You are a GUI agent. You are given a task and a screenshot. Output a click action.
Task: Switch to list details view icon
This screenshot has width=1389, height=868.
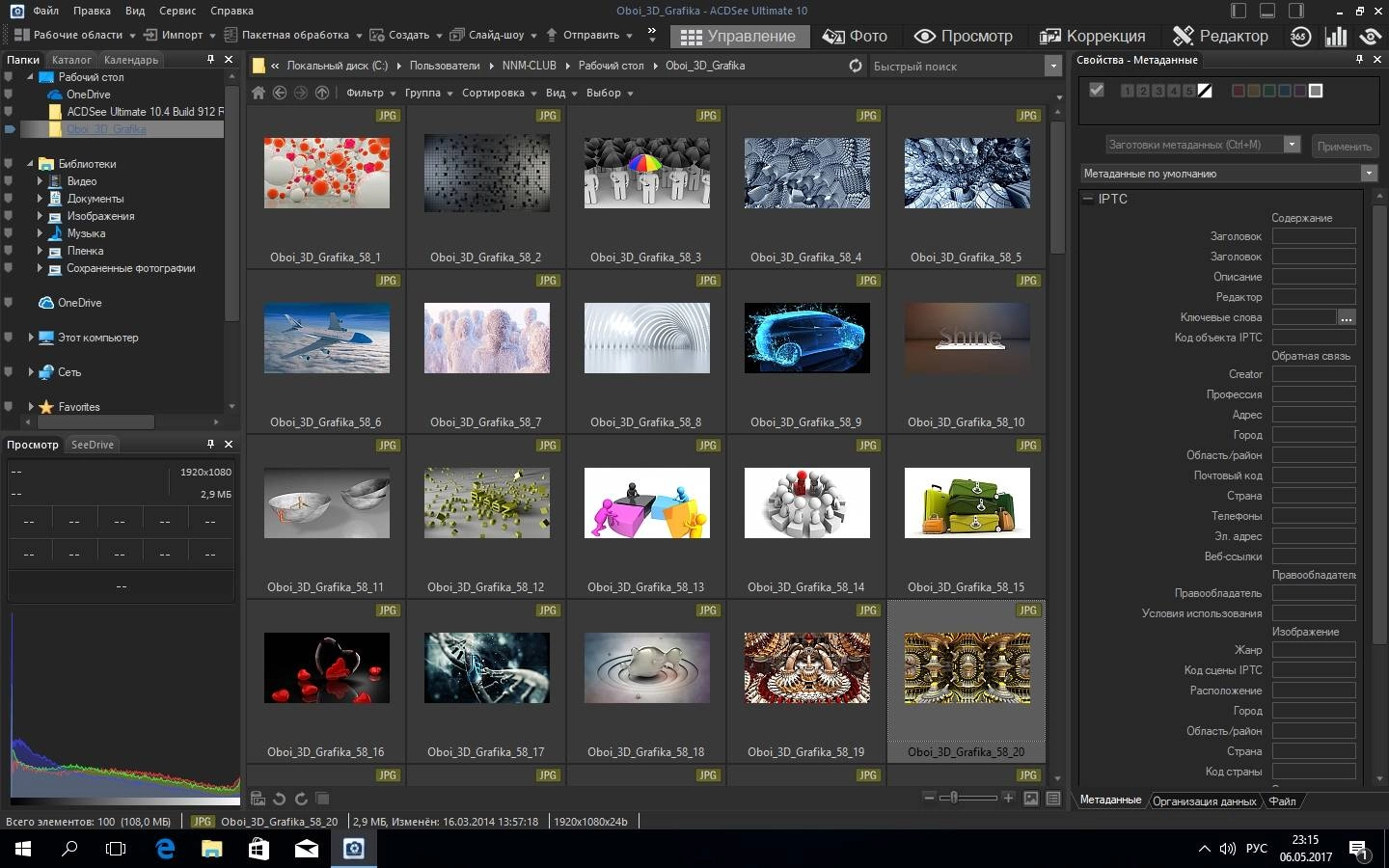point(1053,799)
